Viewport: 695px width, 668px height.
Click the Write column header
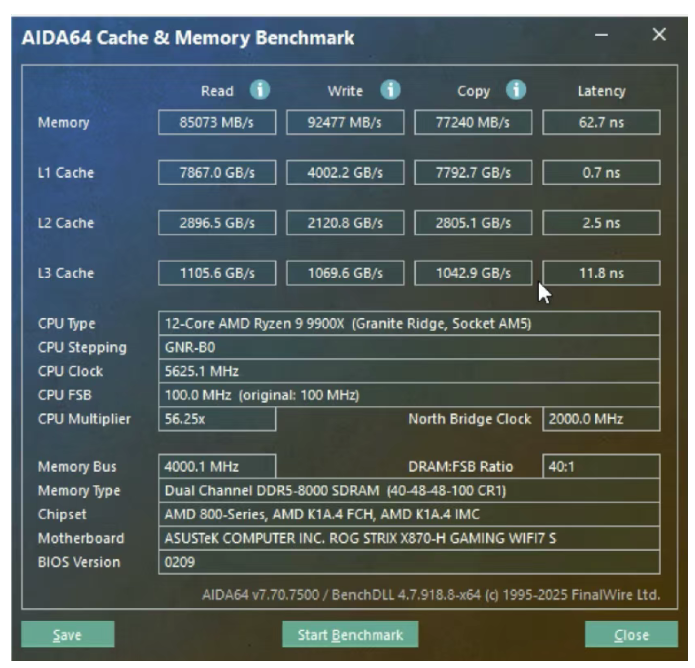pyautogui.click(x=345, y=91)
